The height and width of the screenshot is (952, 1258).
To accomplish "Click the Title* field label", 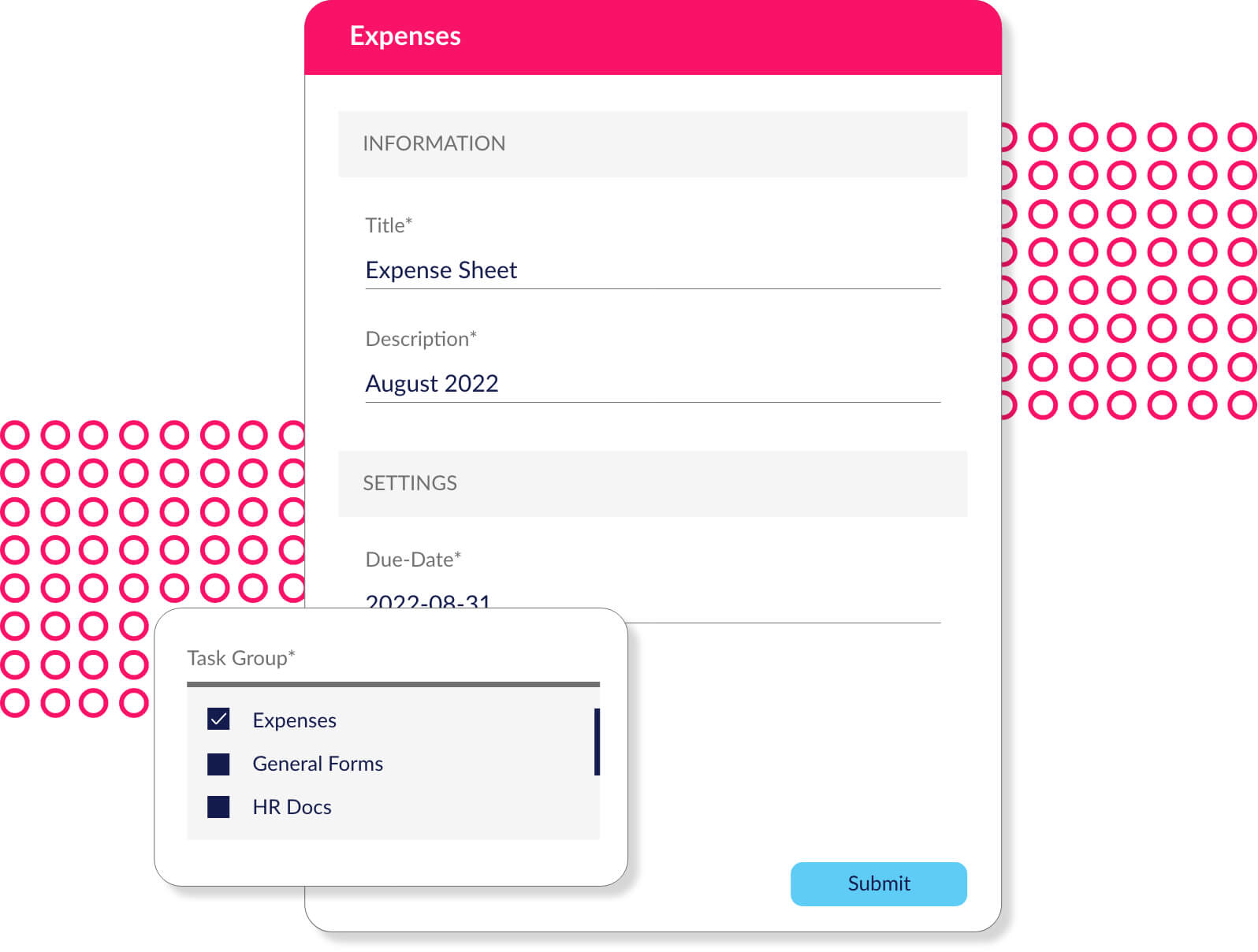I will [x=389, y=225].
